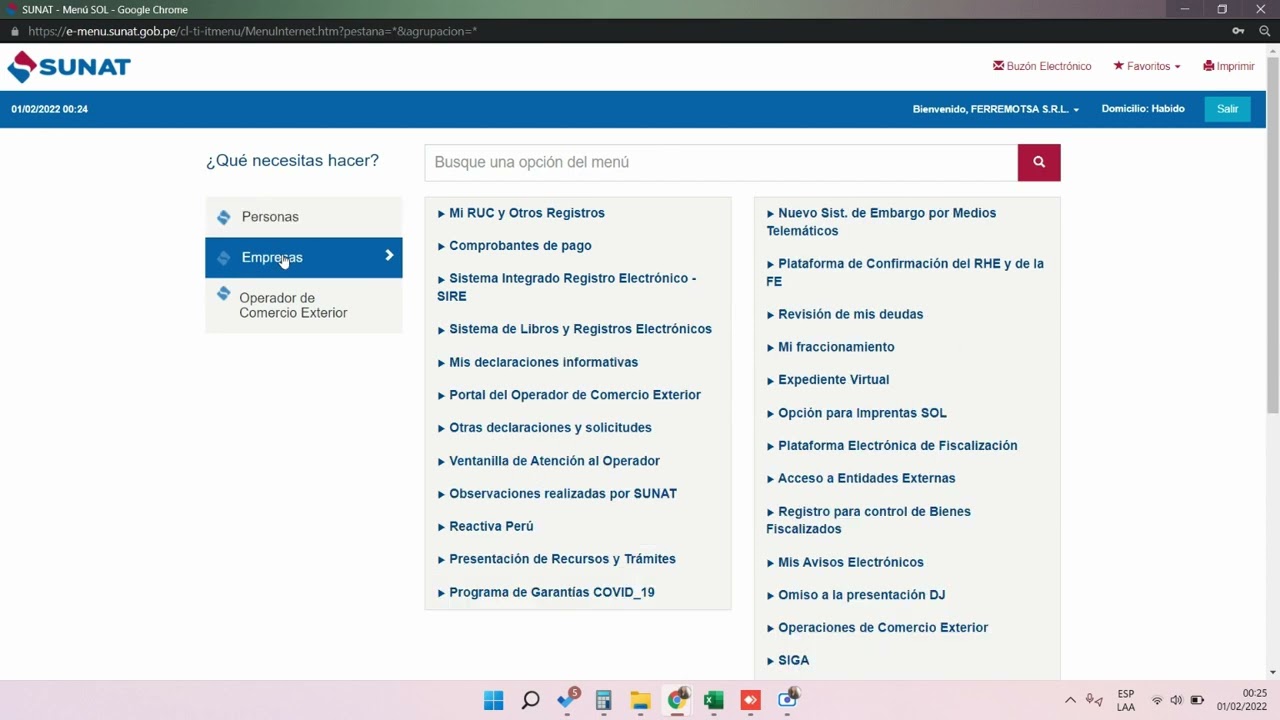Screen dimensions: 1280x720
Task: Click the magnifier search button
Action: tap(1039, 162)
